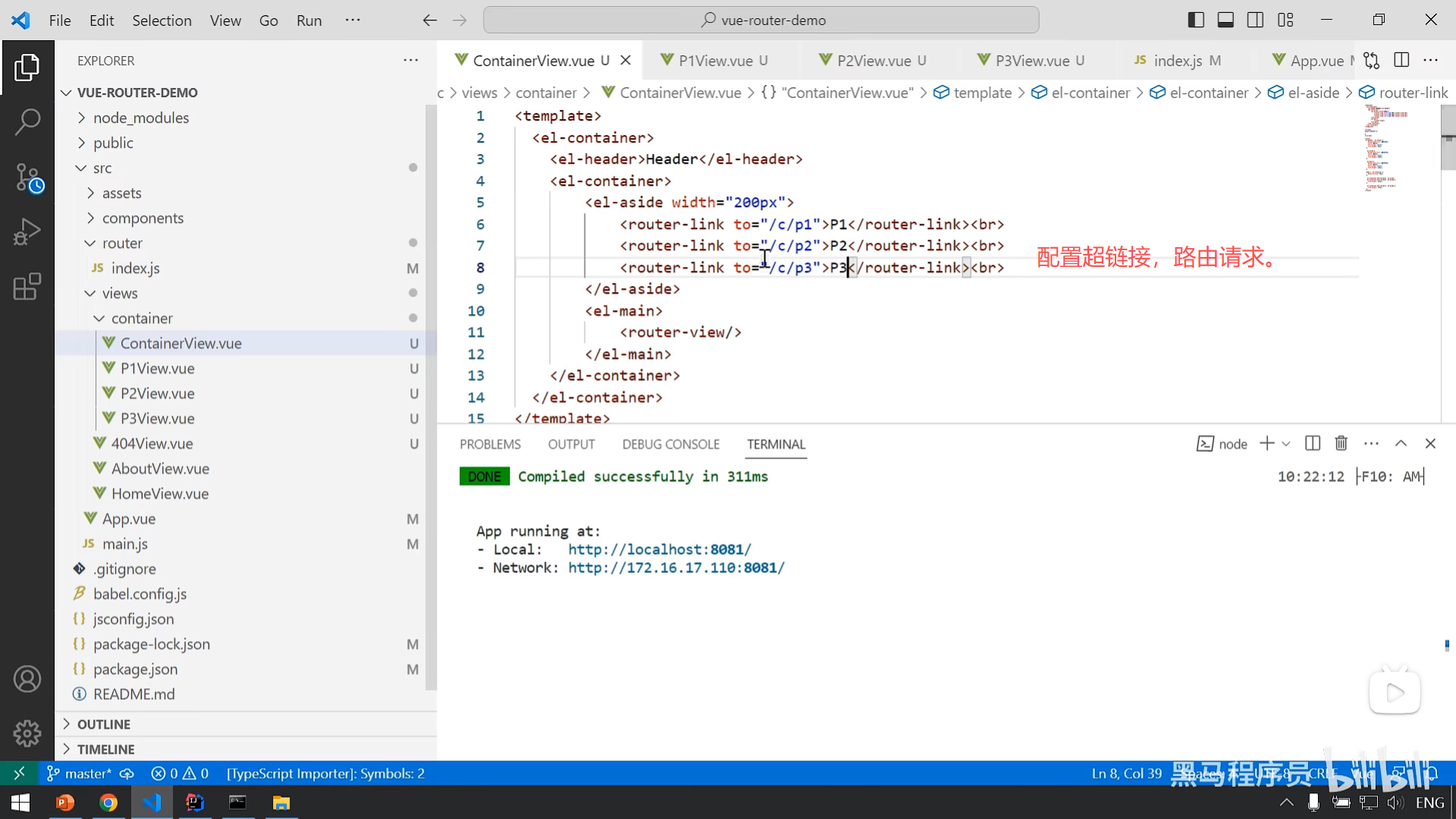Toggle the secondary side bar
The image size is (1456, 819).
click(x=1255, y=20)
